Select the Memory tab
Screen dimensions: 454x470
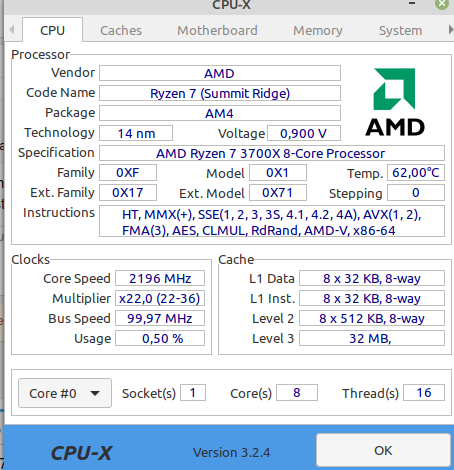[x=318, y=30]
